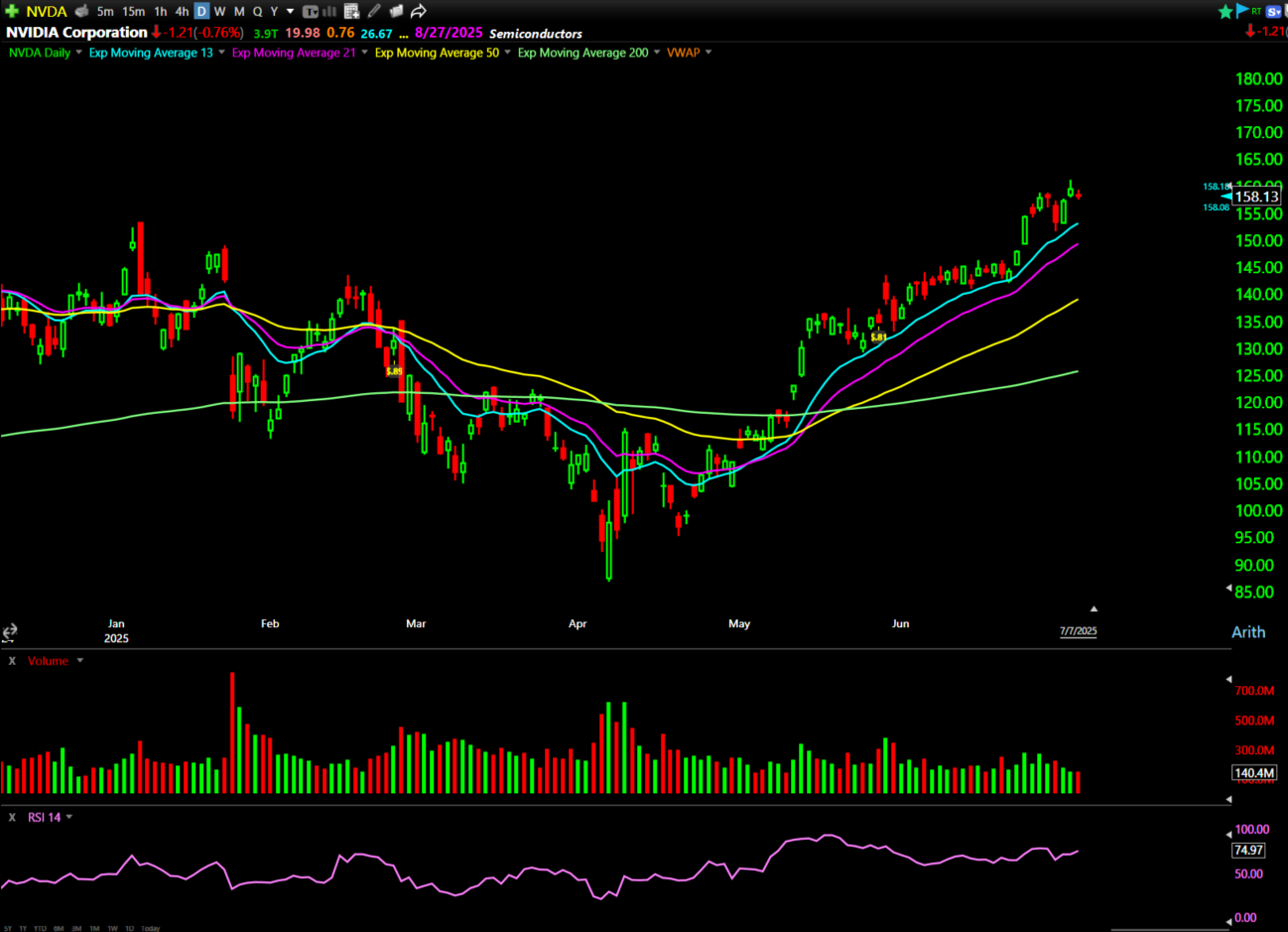The height and width of the screenshot is (932, 1288).
Task: Expand Exp Moving Average 21 dropdown arrow
Action: 364,53
